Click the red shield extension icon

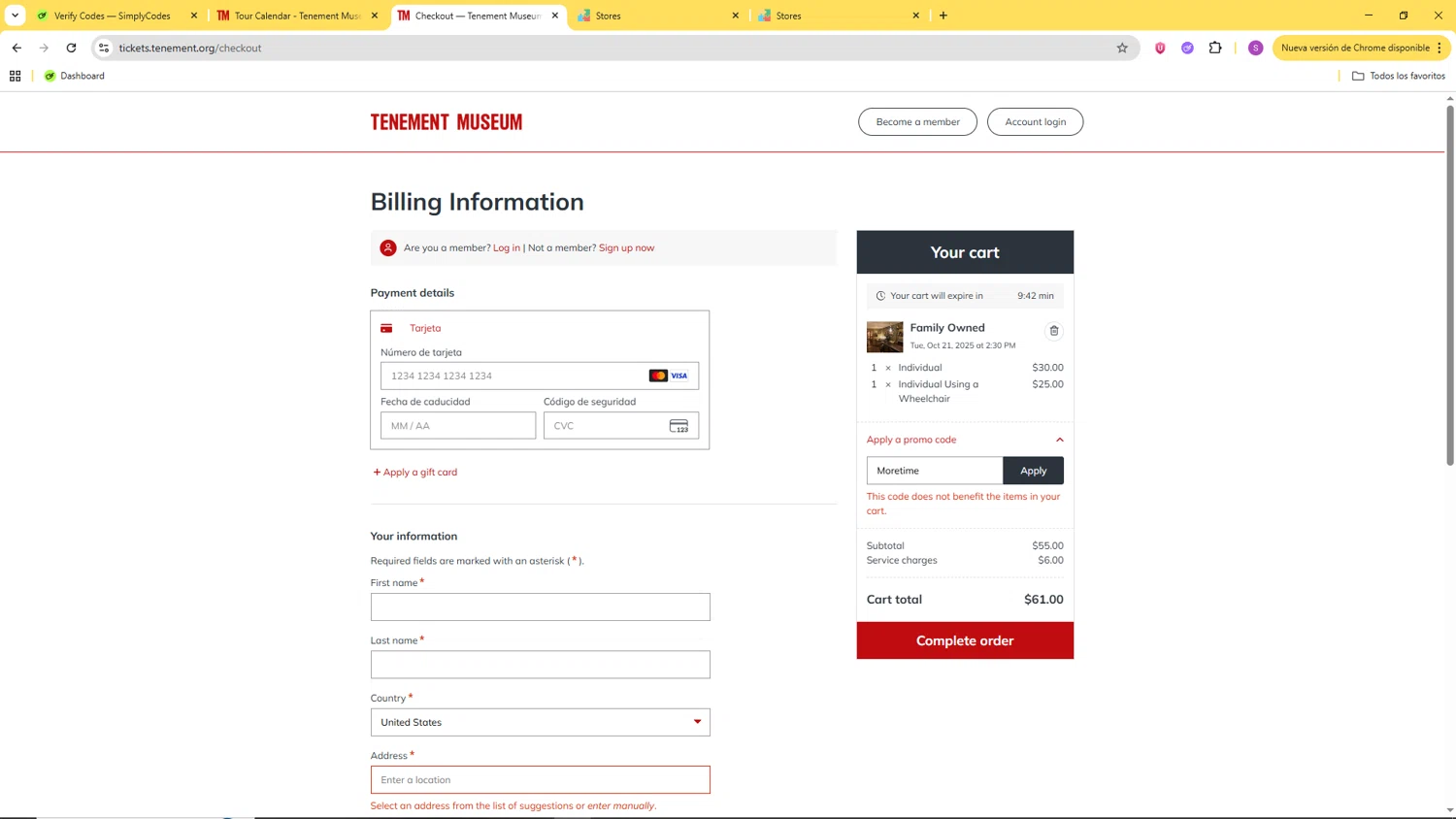coord(1160,48)
